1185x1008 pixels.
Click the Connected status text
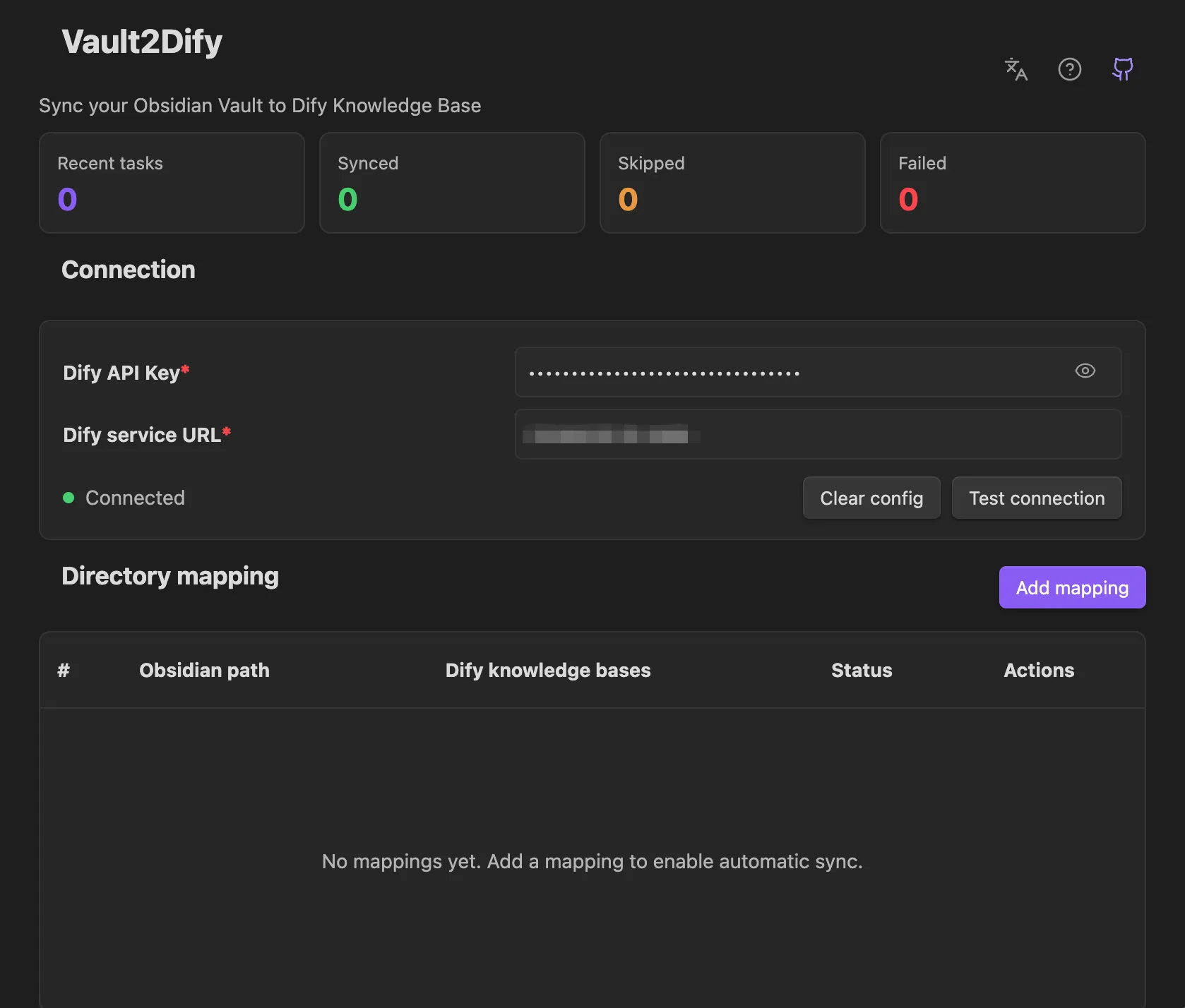(135, 498)
